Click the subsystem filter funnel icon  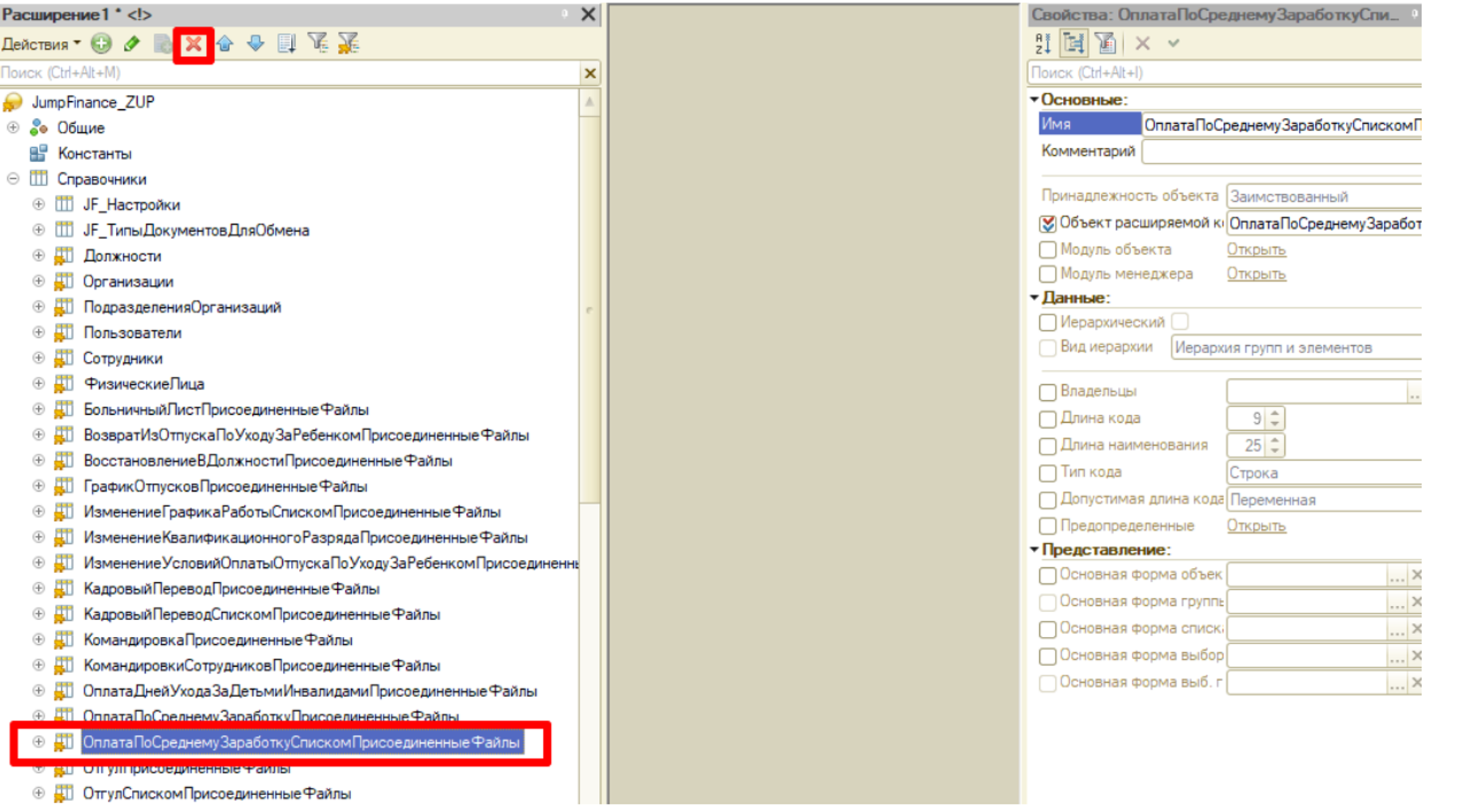point(317,44)
